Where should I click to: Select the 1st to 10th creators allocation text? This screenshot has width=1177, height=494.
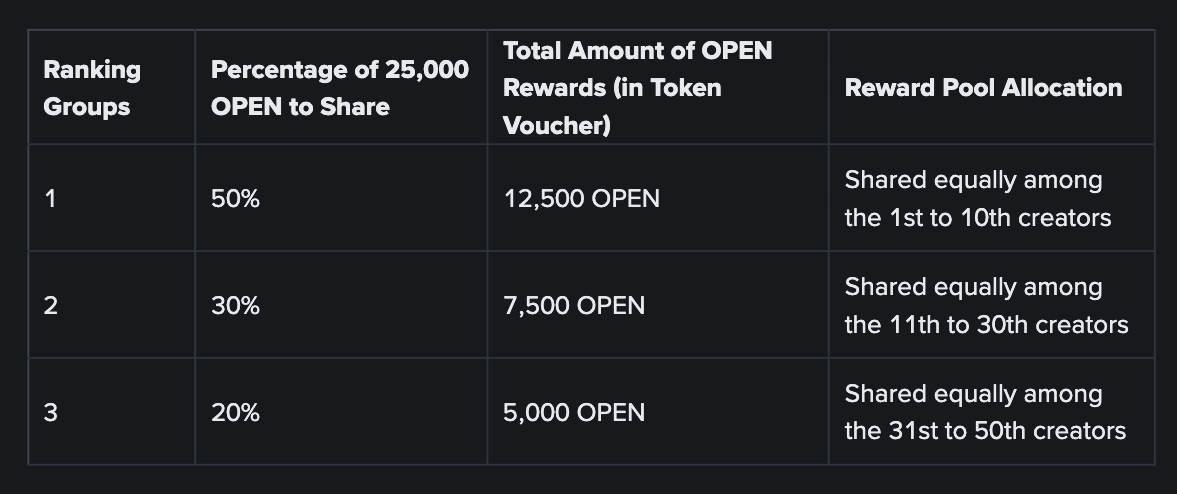point(978,199)
